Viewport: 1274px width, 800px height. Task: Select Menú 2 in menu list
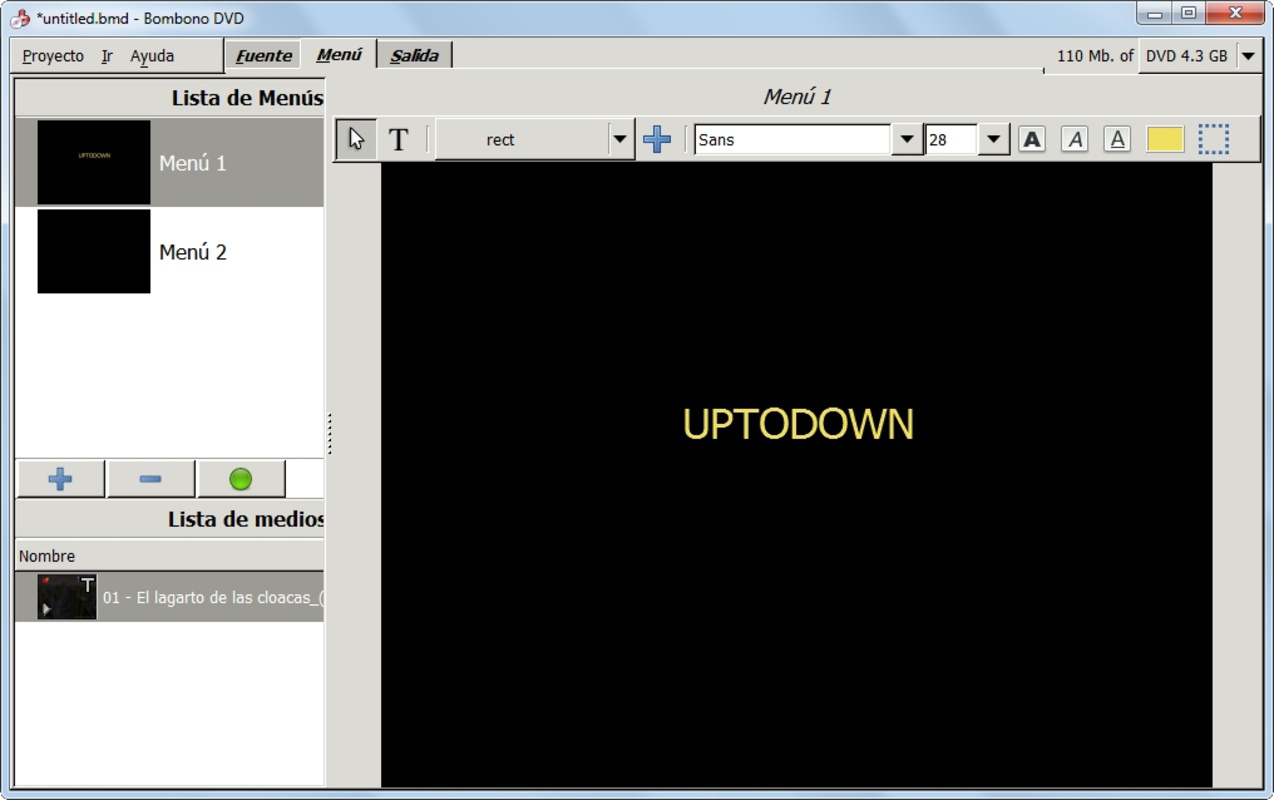(x=169, y=251)
